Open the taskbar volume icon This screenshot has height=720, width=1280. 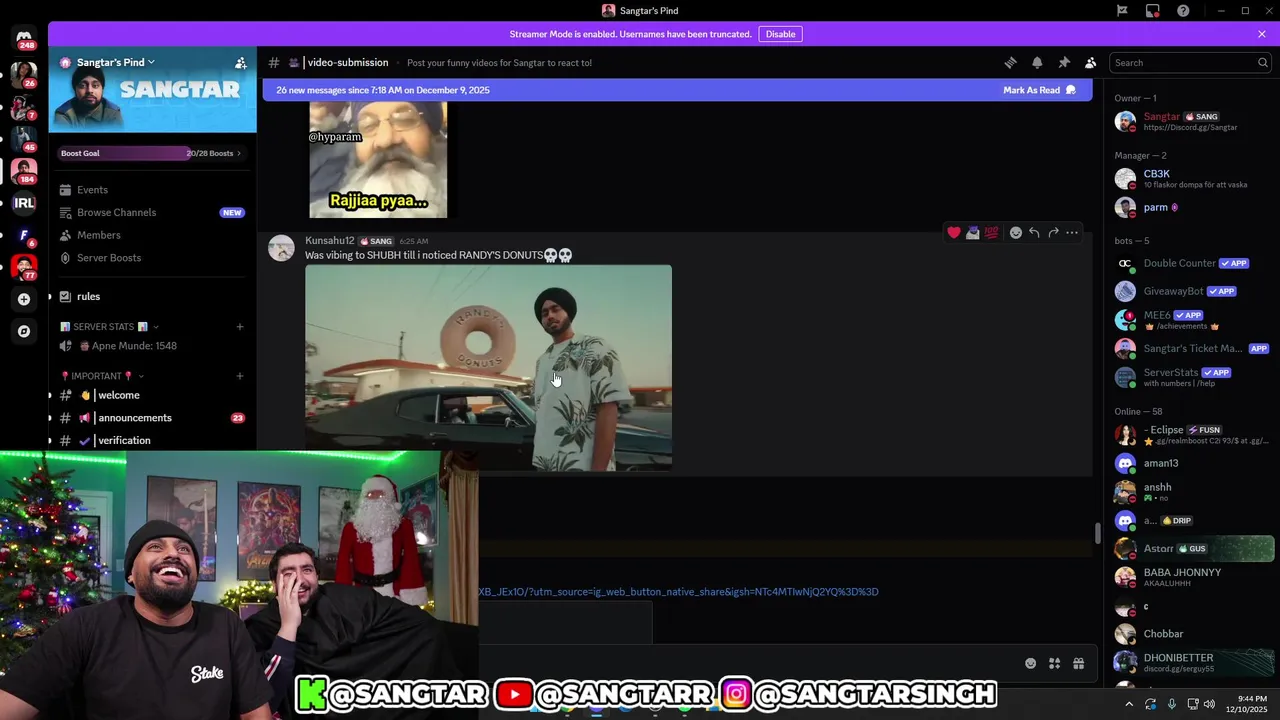(x=1210, y=704)
